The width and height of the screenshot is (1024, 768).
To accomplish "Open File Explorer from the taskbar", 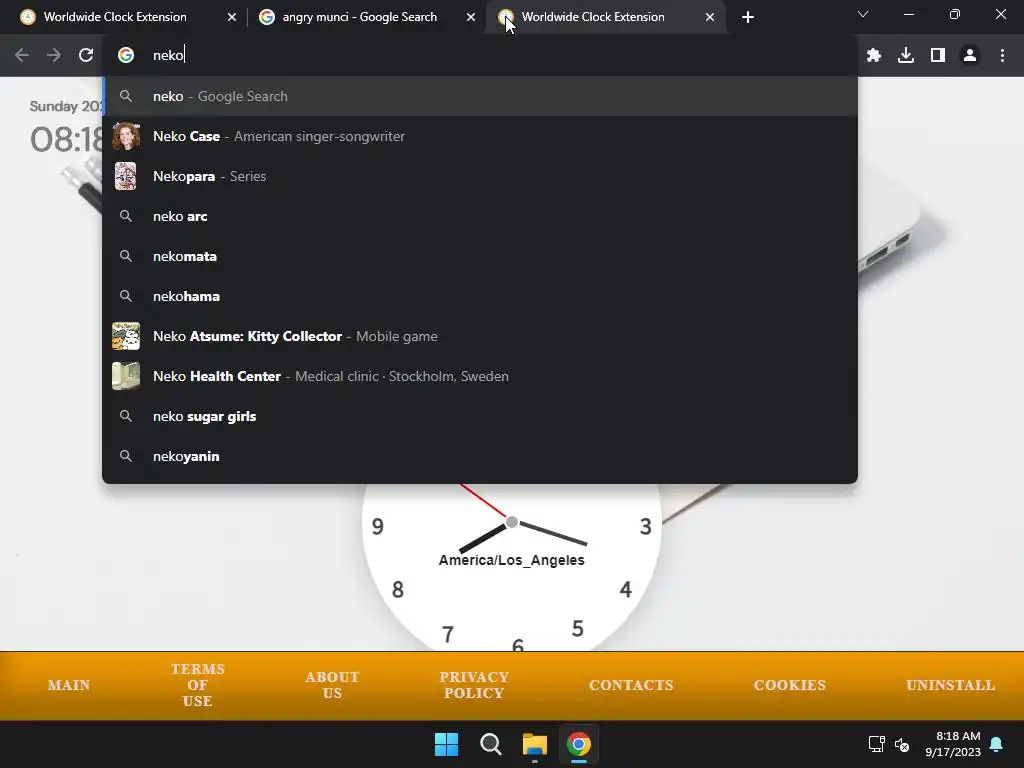I will point(535,744).
